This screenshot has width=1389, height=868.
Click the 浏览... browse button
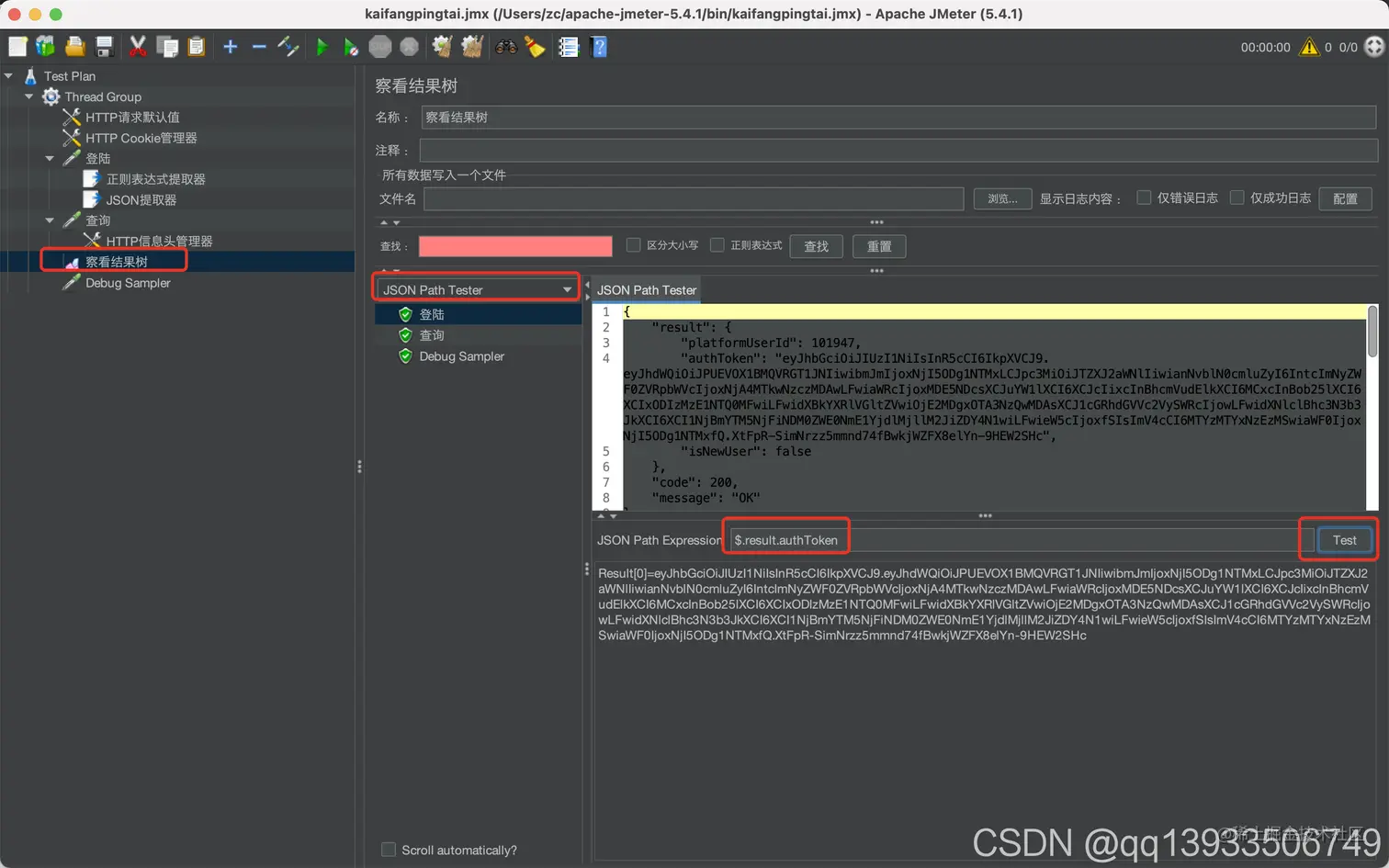coord(1002,198)
